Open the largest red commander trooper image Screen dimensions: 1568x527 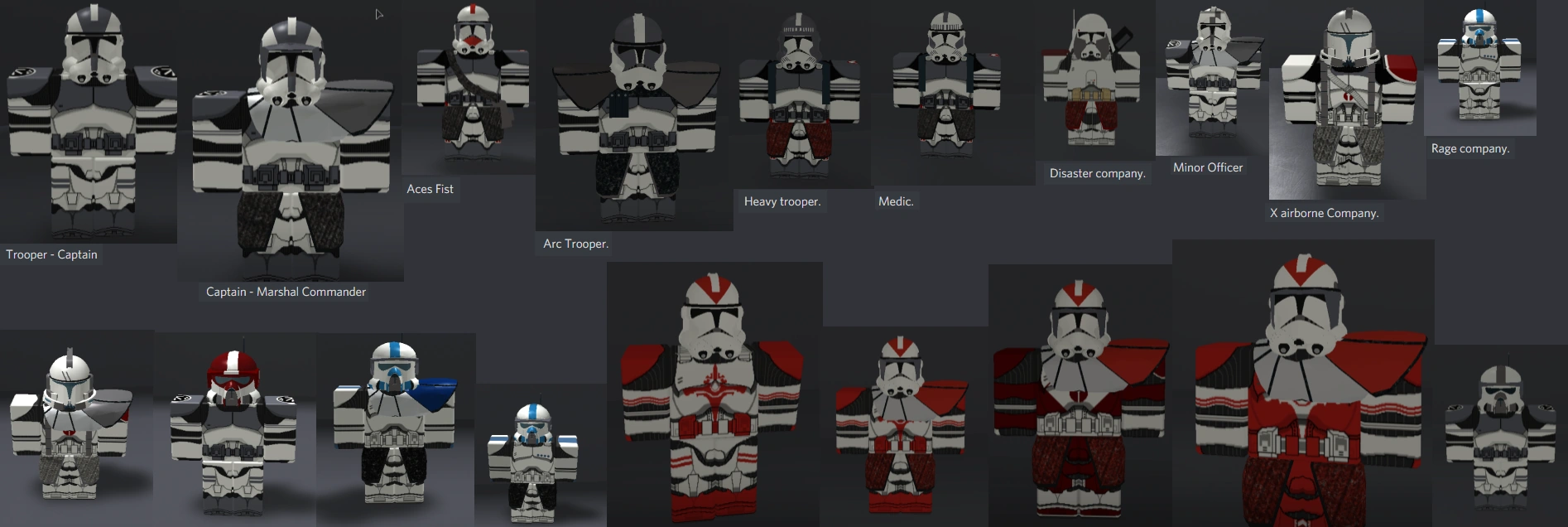tap(1303, 384)
